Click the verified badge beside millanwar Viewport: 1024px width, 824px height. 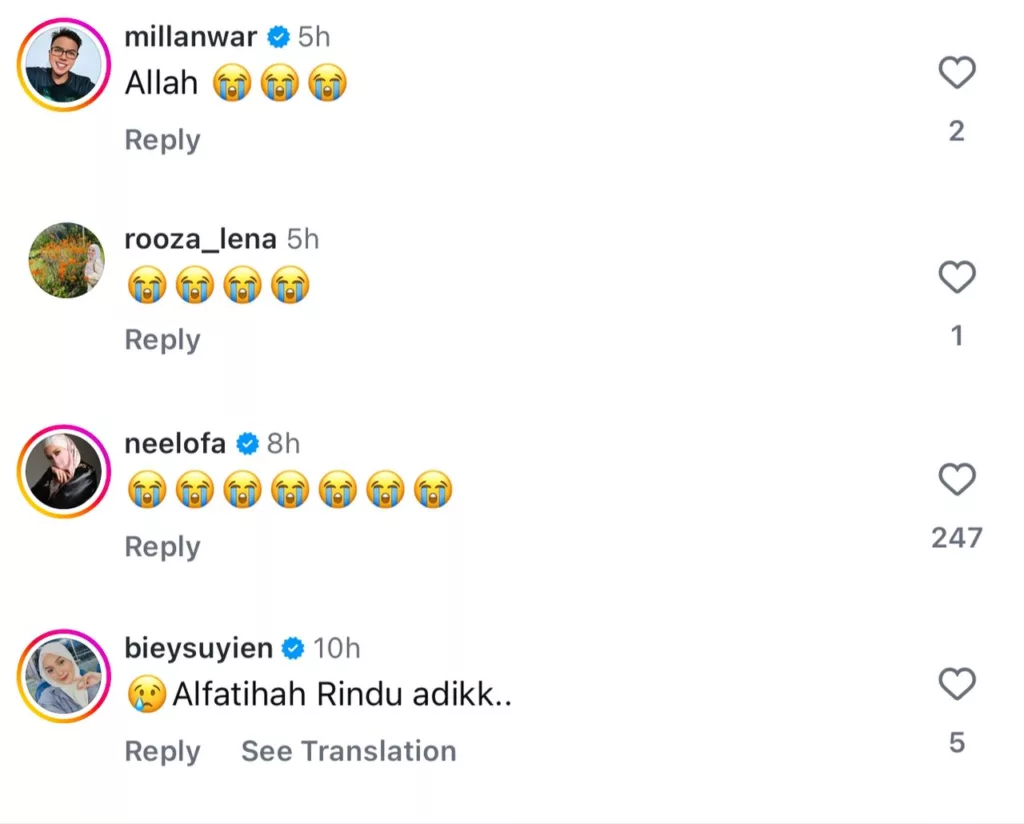pyautogui.click(x=279, y=38)
